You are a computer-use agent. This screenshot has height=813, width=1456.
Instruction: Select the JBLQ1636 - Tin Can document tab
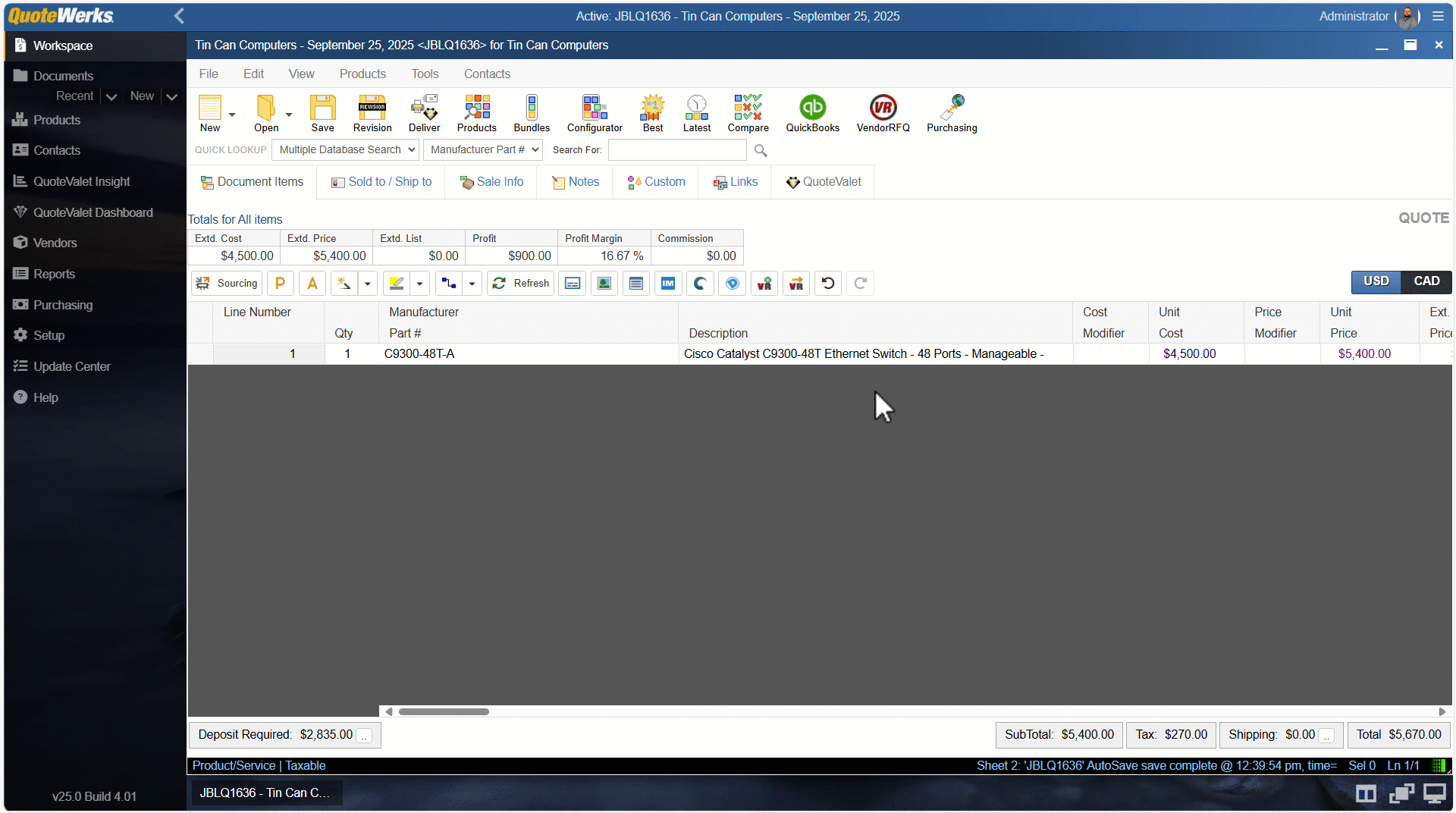[x=265, y=793]
